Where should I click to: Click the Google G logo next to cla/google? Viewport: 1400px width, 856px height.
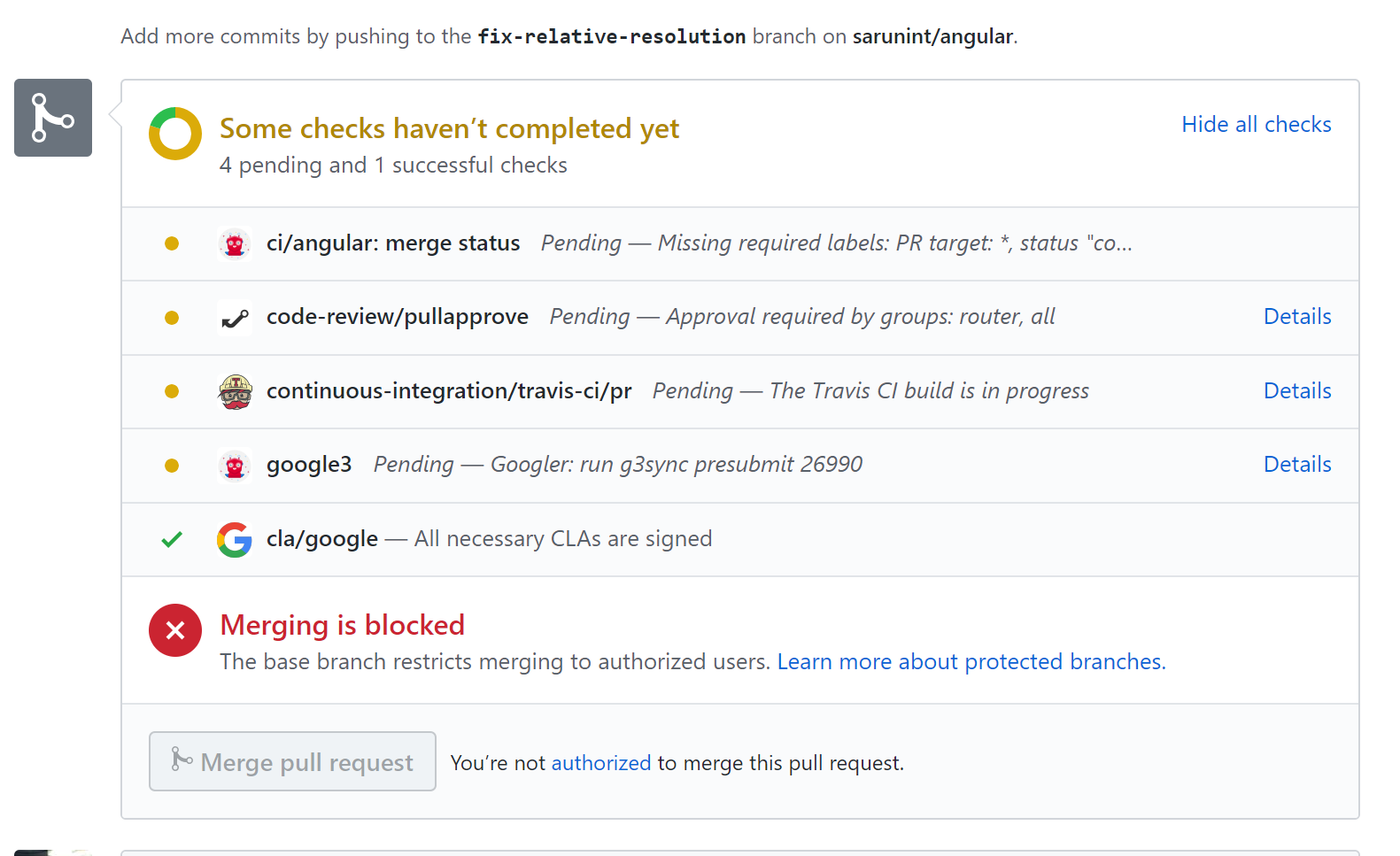click(234, 539)
